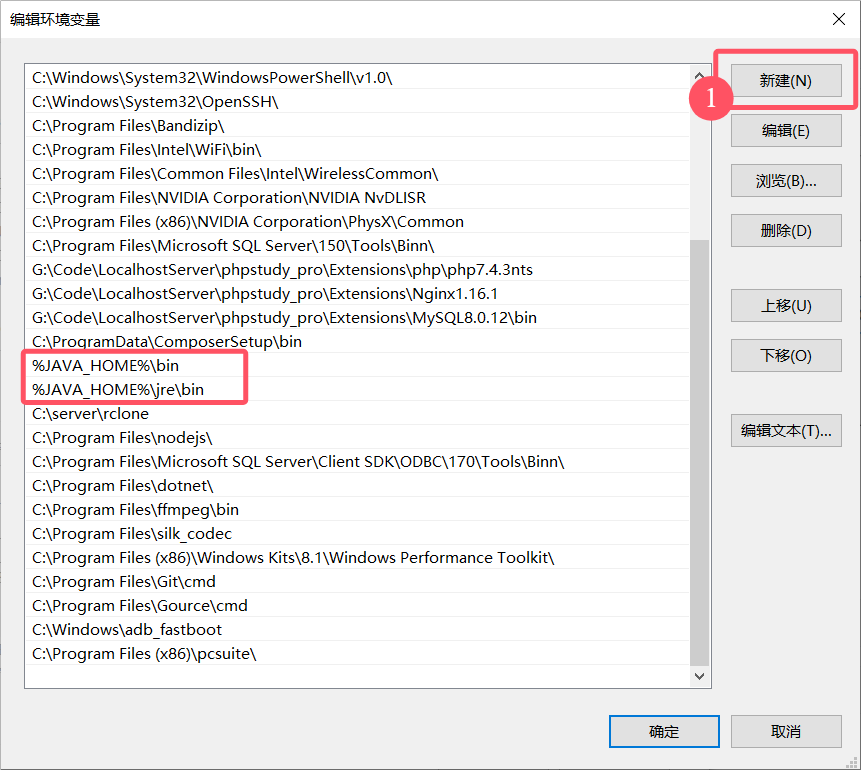The image size is (861, 770).
Task: Cancel the dialog with 取消
Action: point(785,731)
